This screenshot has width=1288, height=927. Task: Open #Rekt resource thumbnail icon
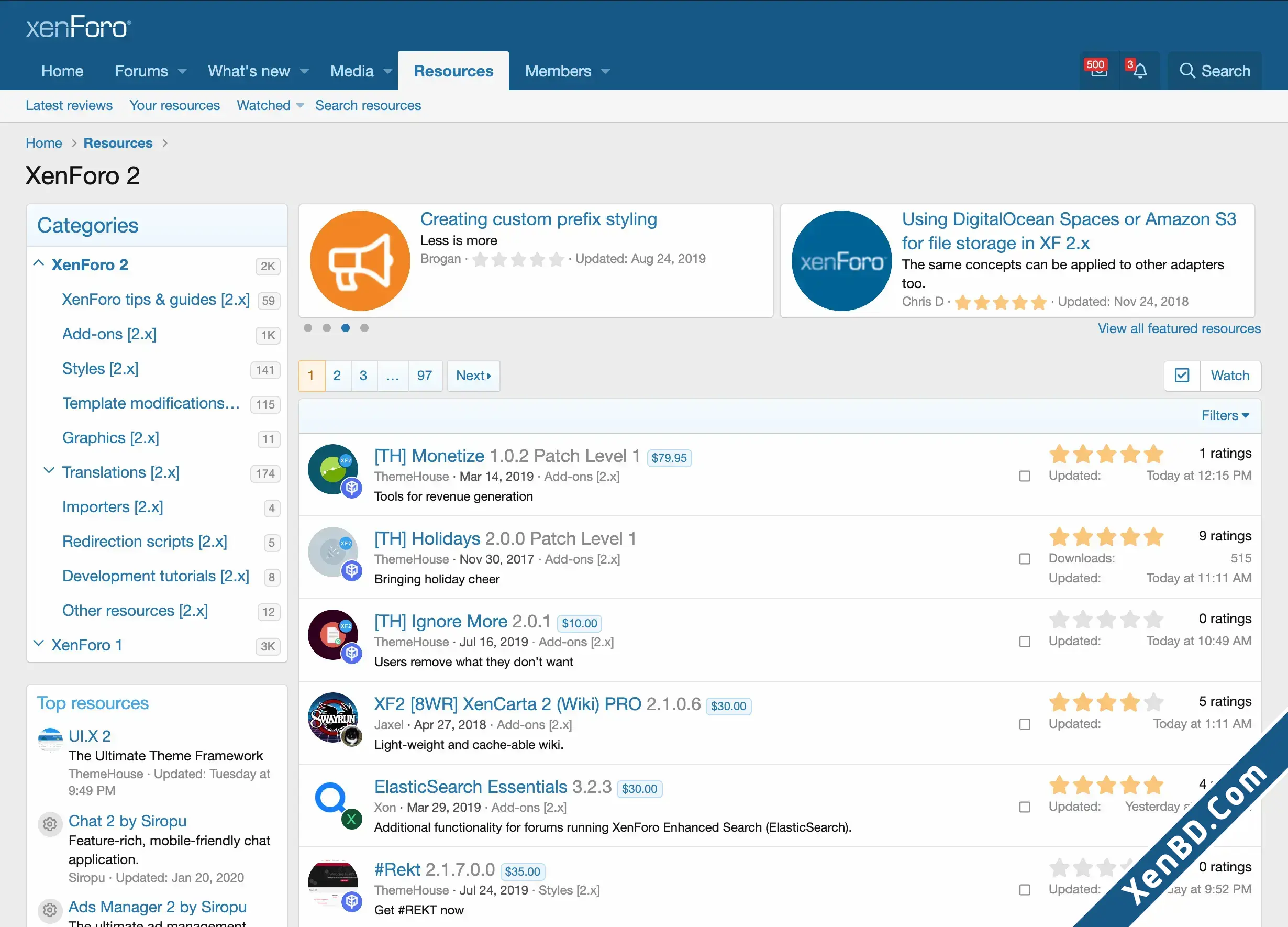pos(333,883)
